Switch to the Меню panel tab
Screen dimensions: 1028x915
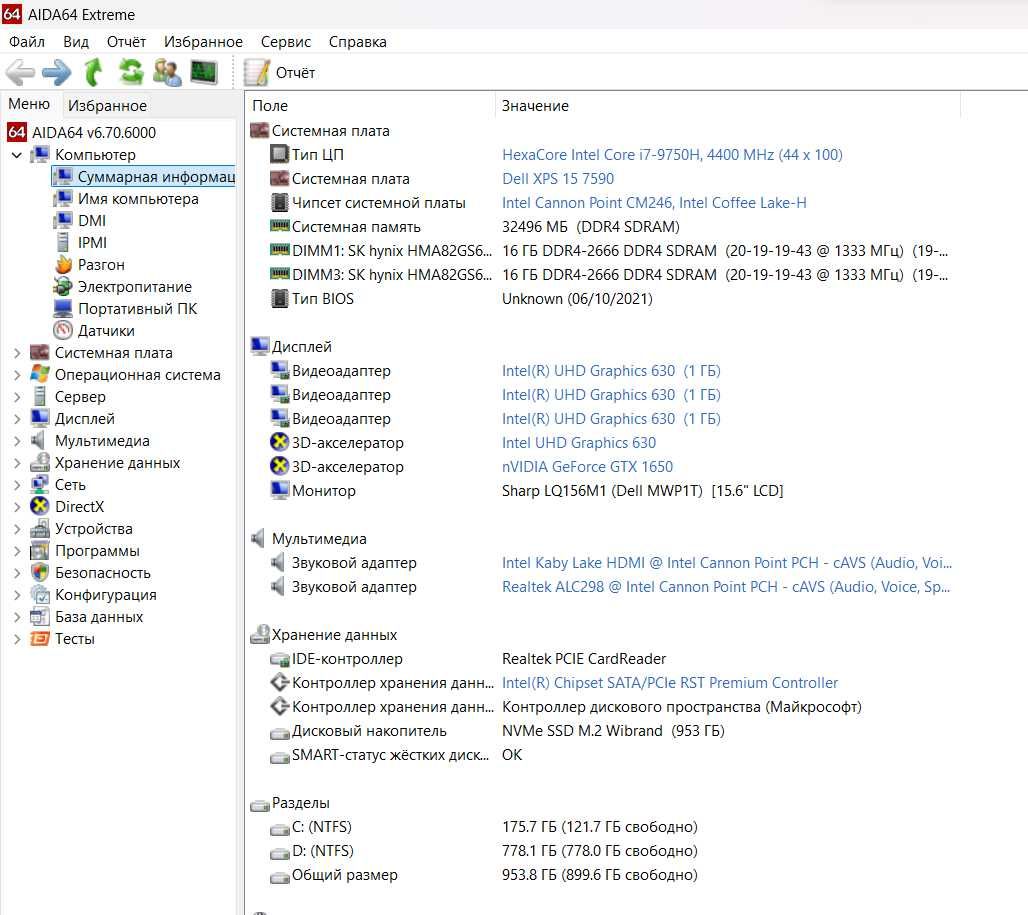[29, 104]
